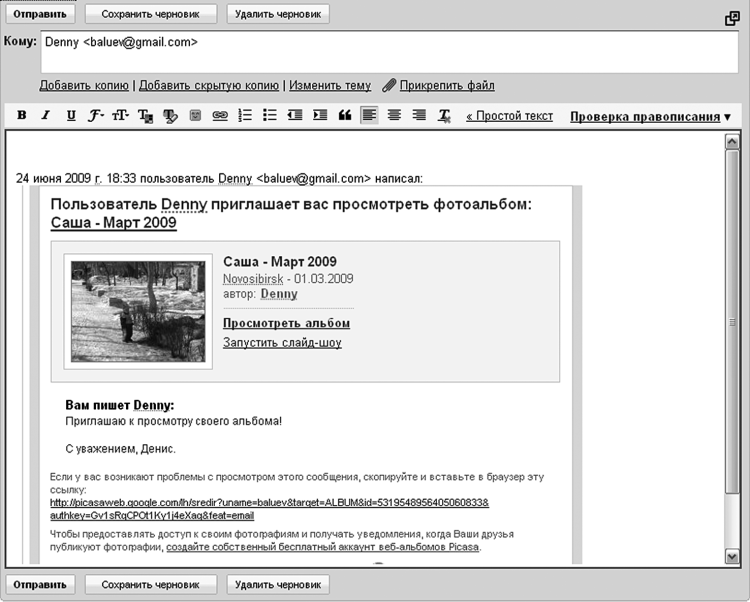Viewport: 750px width, 602px height.
Task: Insert a bulleted list
Action: point(269,116)
